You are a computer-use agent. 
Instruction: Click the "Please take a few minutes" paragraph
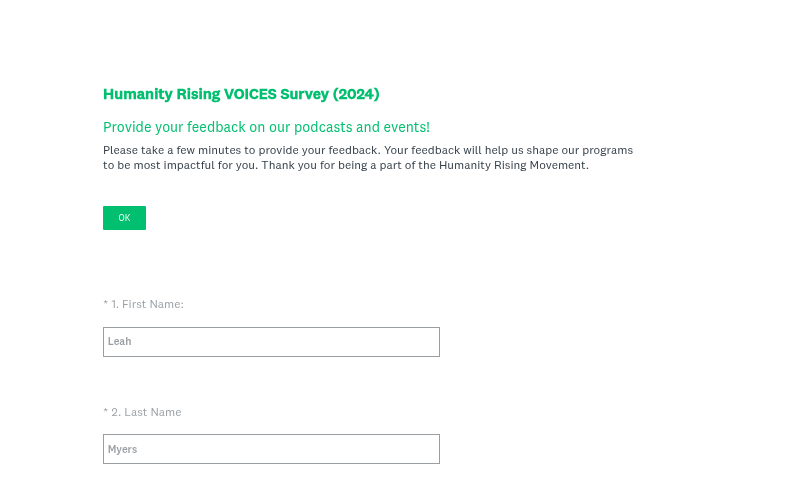click(367, 157)
